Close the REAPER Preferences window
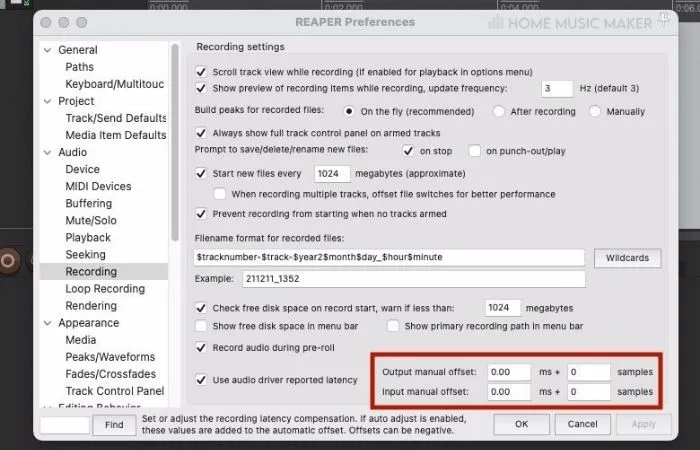700x450 pixels. point(46,22)
